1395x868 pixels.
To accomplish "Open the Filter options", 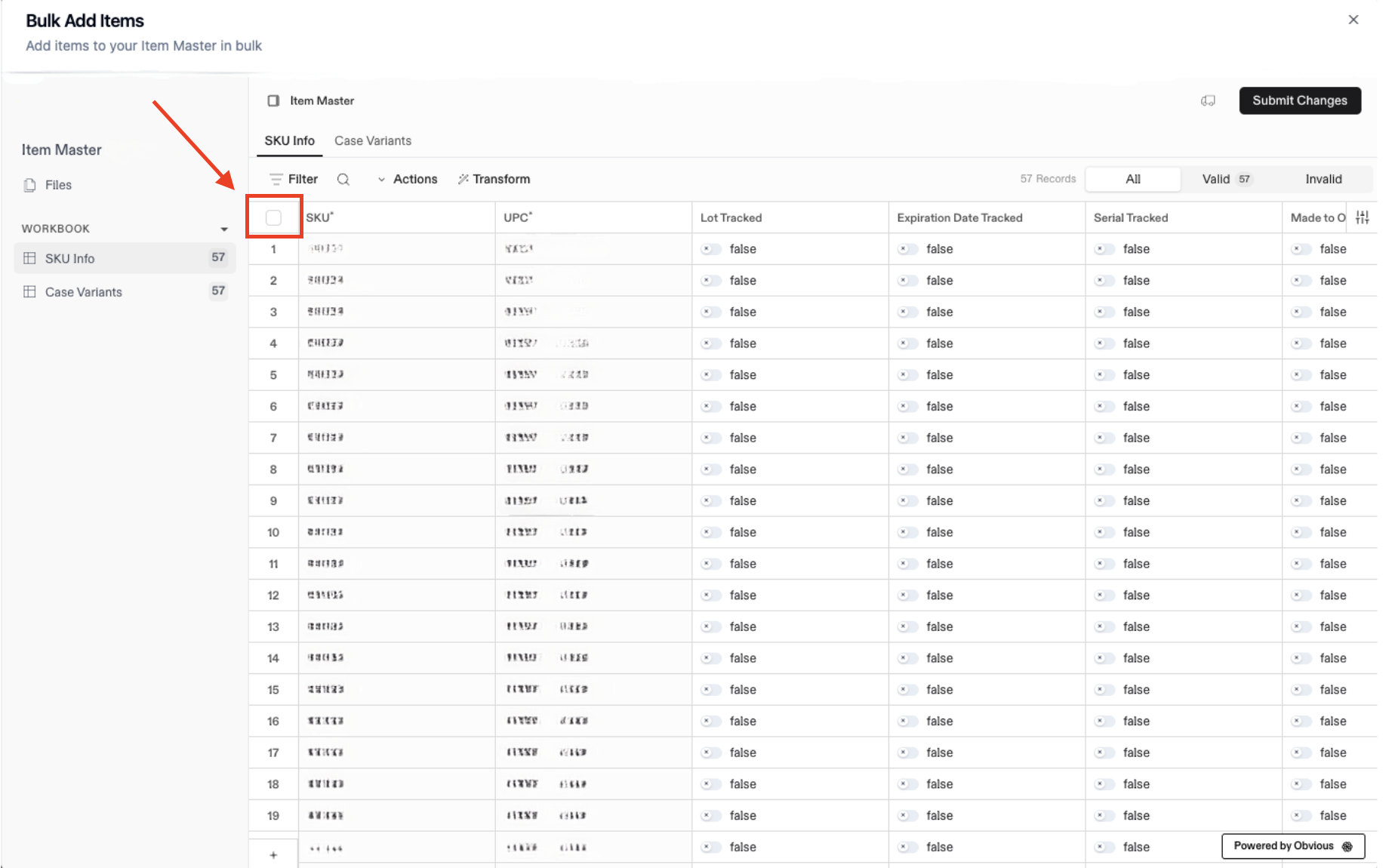I will pyautogui.click(x=294, y=179).
